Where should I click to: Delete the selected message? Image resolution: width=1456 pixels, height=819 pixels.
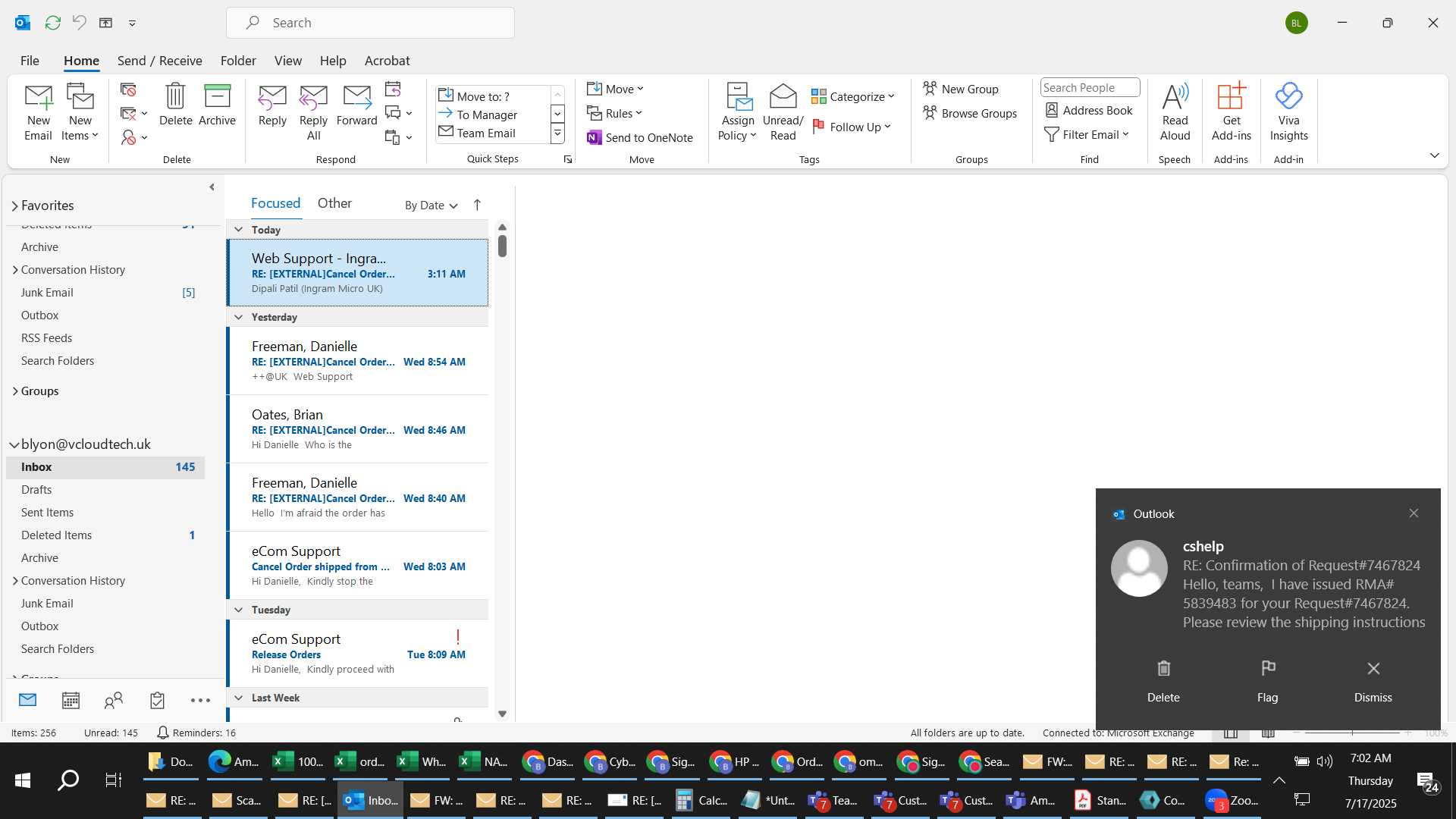pos(175,105)
